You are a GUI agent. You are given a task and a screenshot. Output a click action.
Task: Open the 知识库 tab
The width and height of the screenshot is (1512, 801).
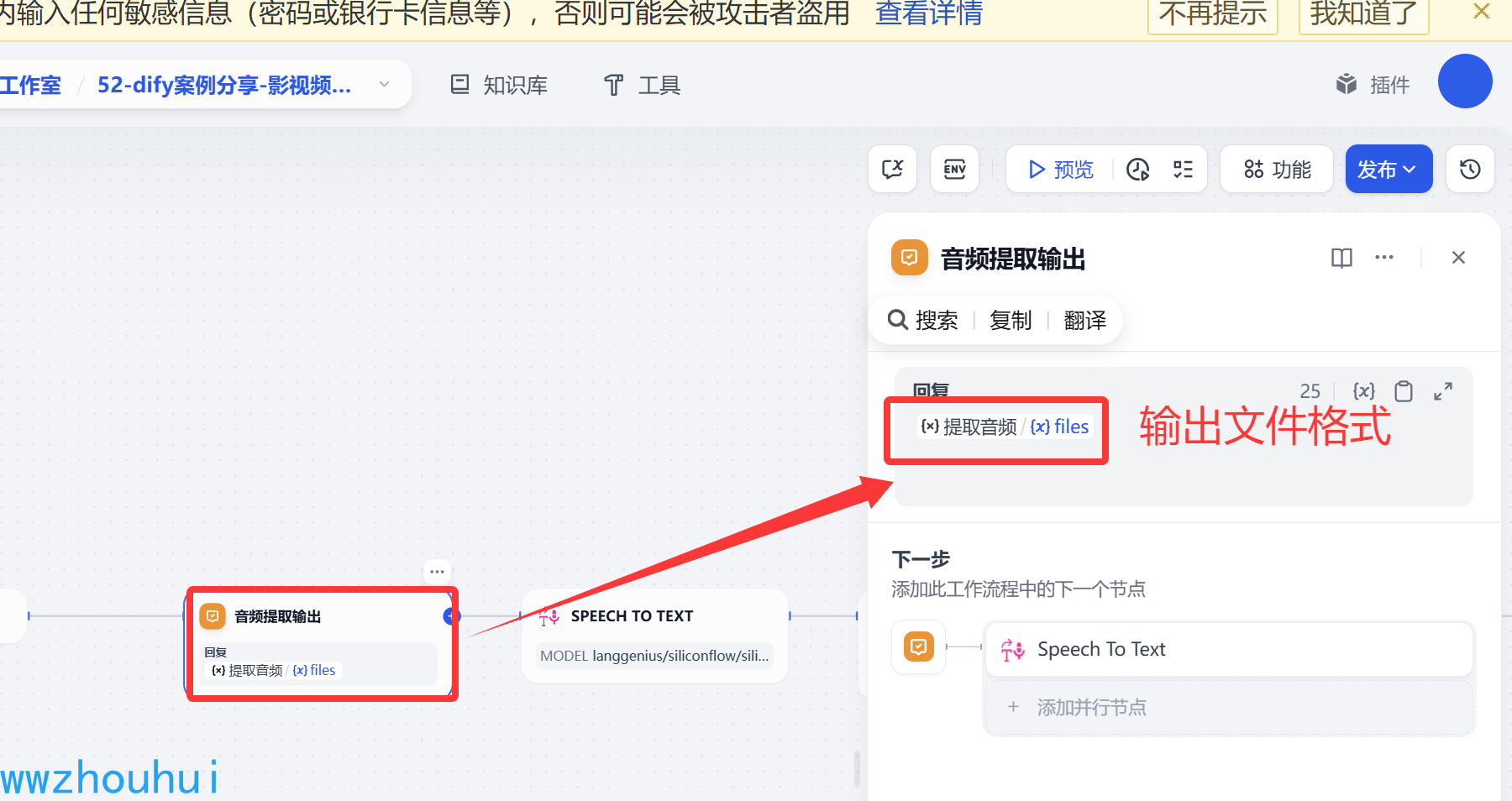tap(499, 85)
